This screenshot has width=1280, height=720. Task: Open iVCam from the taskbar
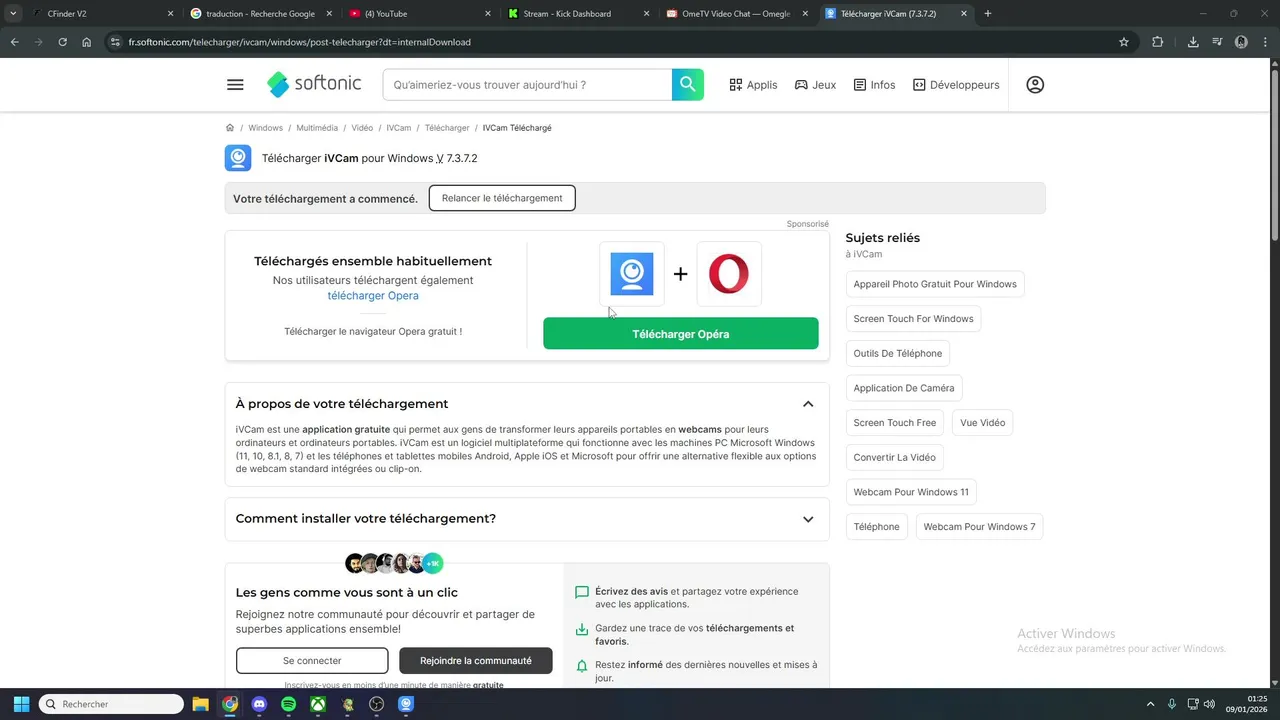[406, 704]
